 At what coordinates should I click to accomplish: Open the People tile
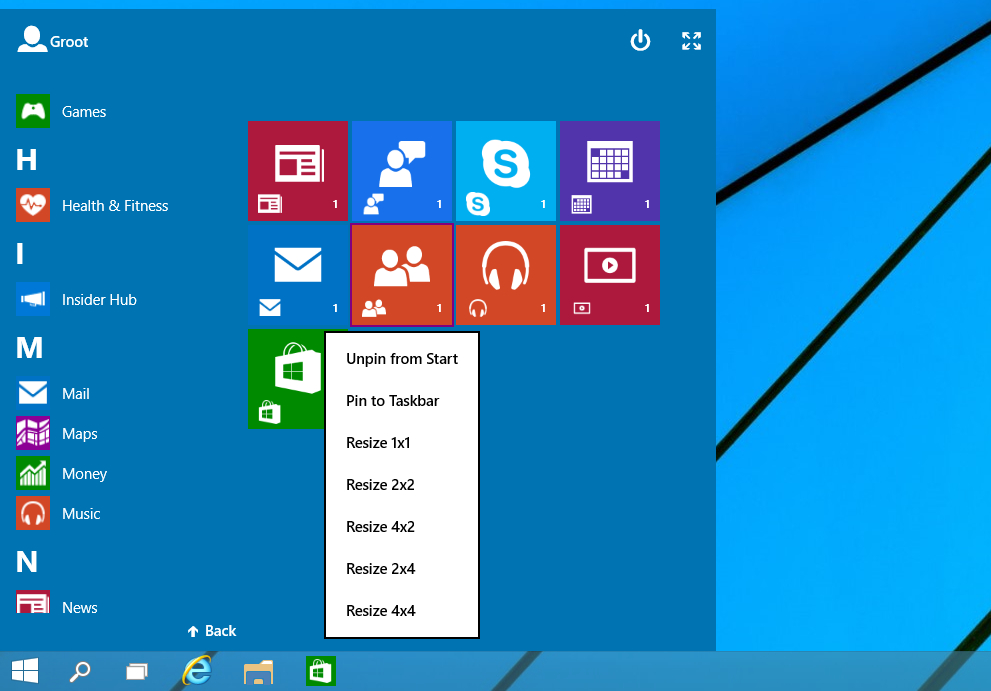pos(402,275)
